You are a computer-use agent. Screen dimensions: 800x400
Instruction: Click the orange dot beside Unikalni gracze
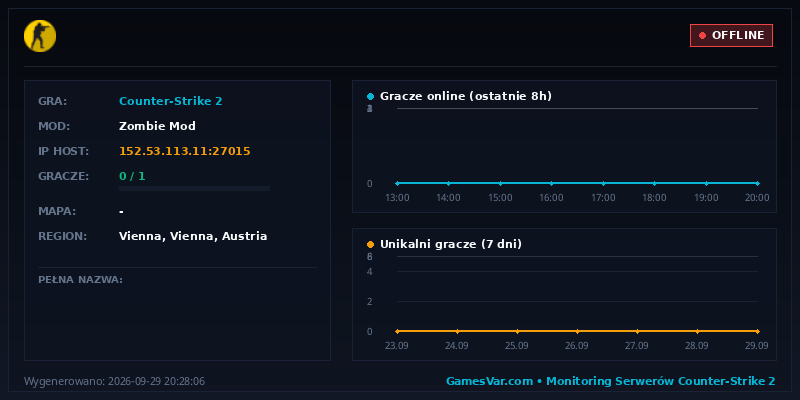click(370, 244)
